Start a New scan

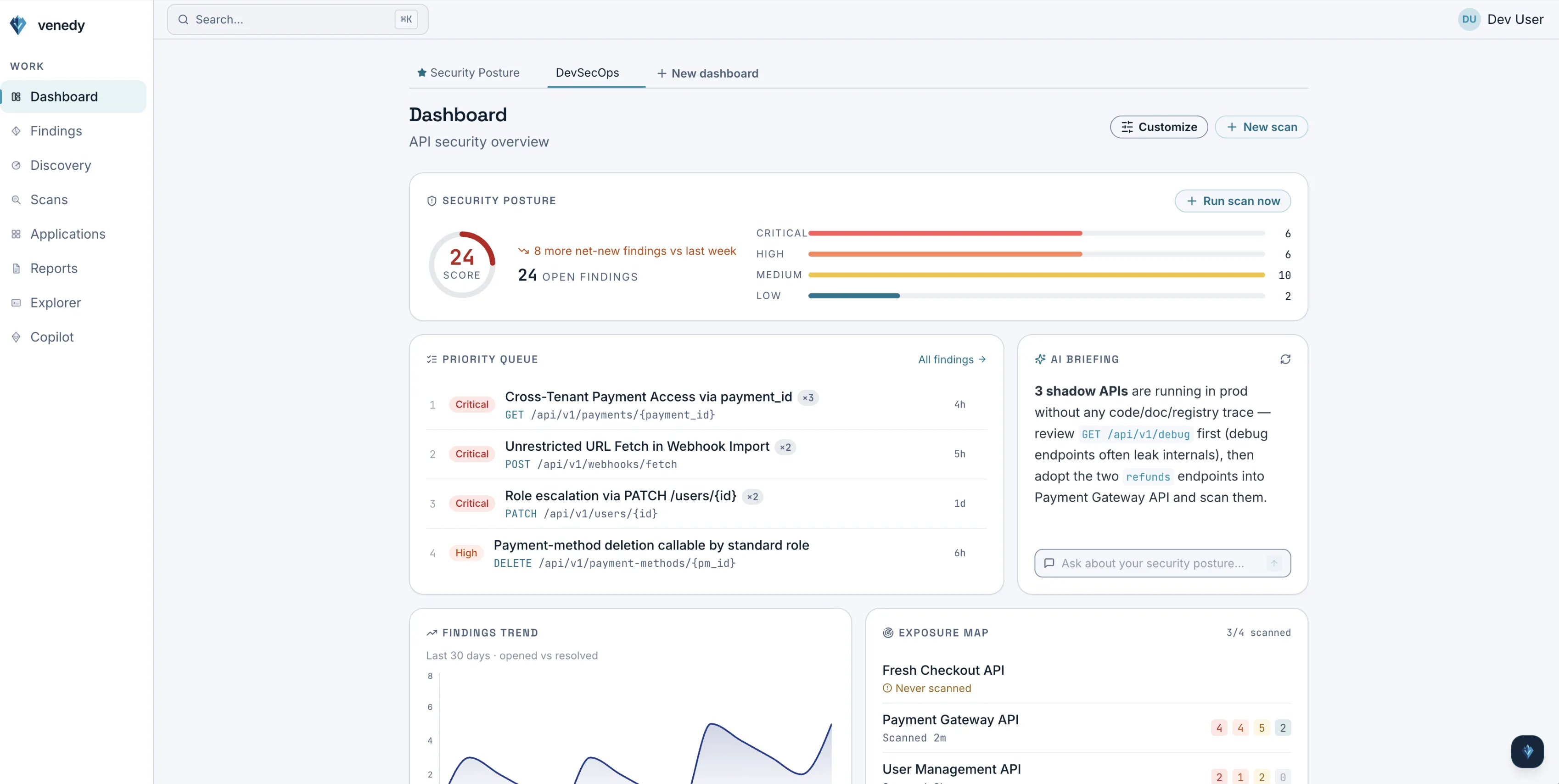tap(1261, 127)
